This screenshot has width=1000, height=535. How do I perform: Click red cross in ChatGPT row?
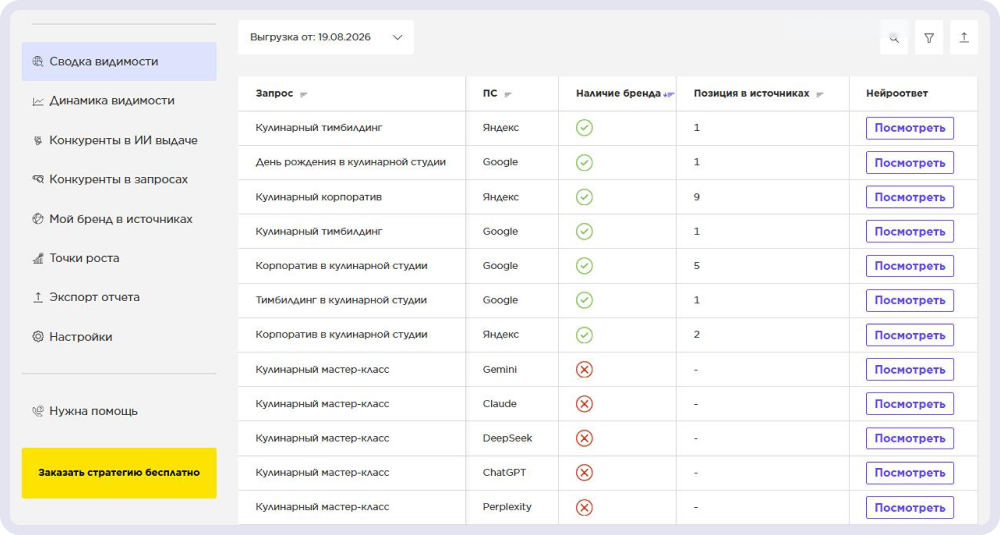tap(584, 473)
